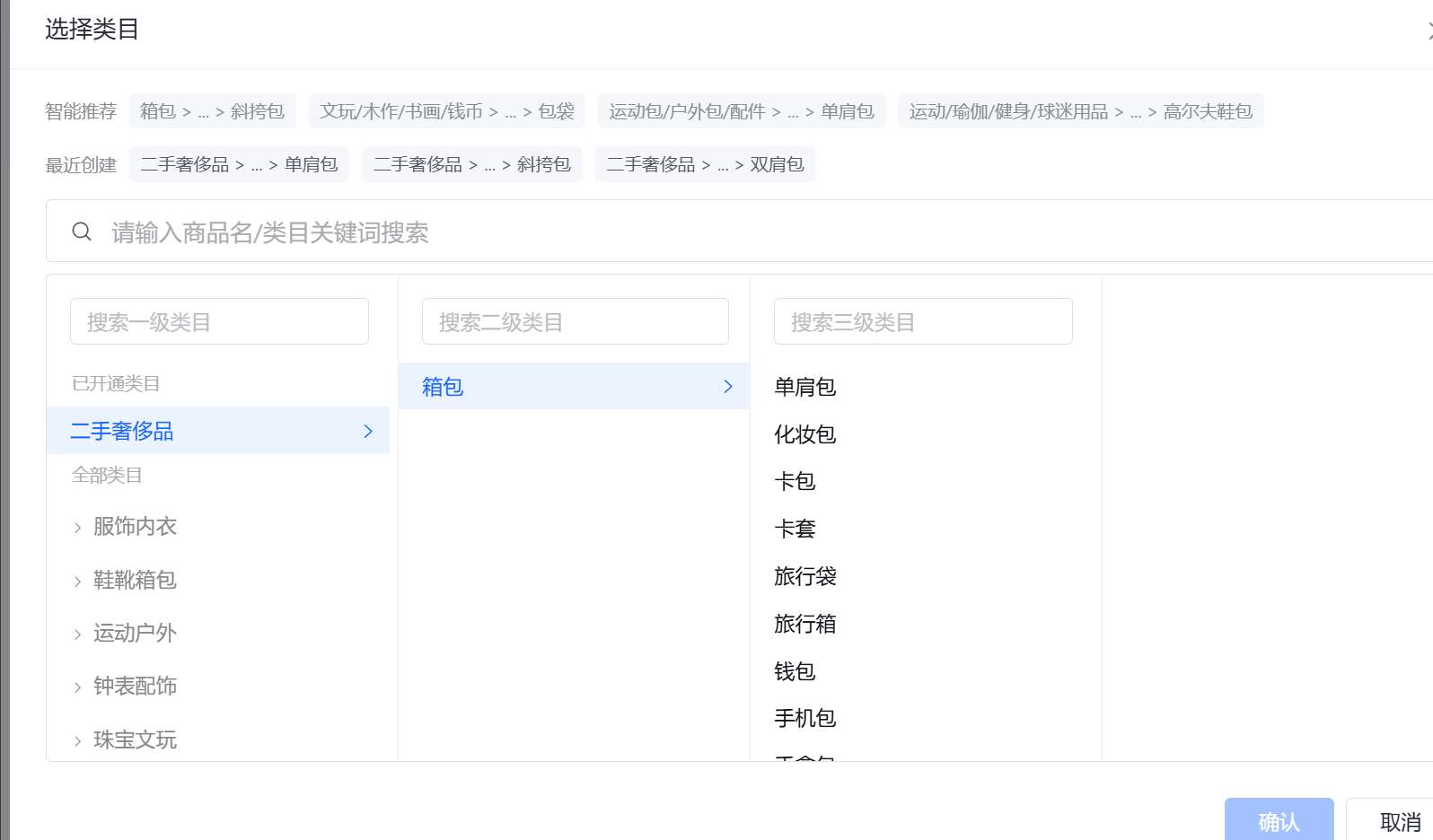Viewport: 1433px width, 840px height.
Task: Select the 钱包 category item
Action: coord(795,671)
